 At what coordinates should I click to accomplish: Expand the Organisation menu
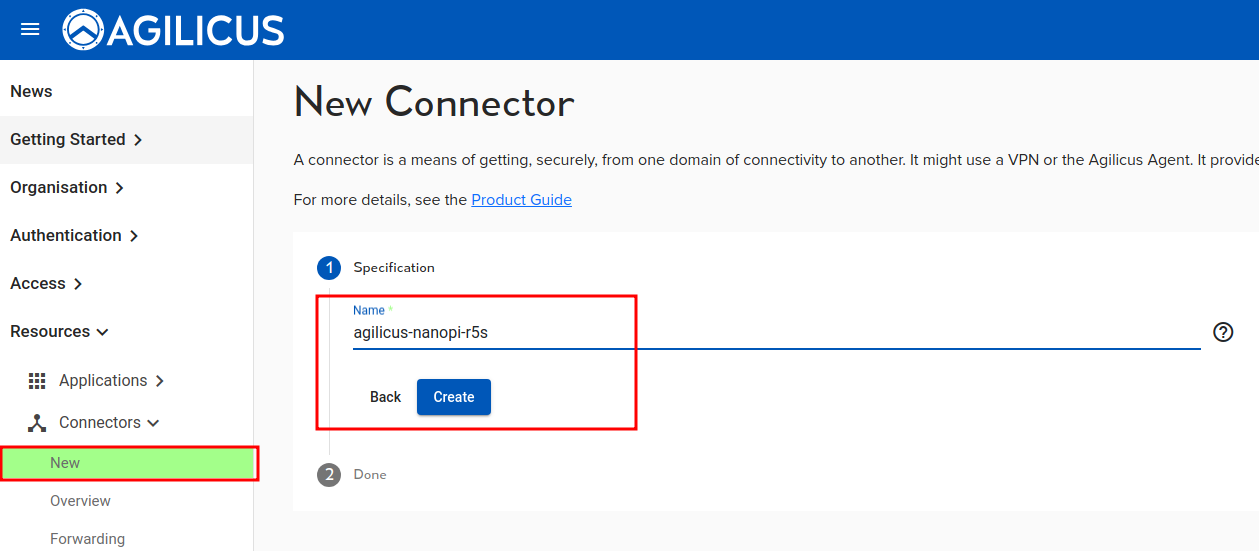pos(67,188)
